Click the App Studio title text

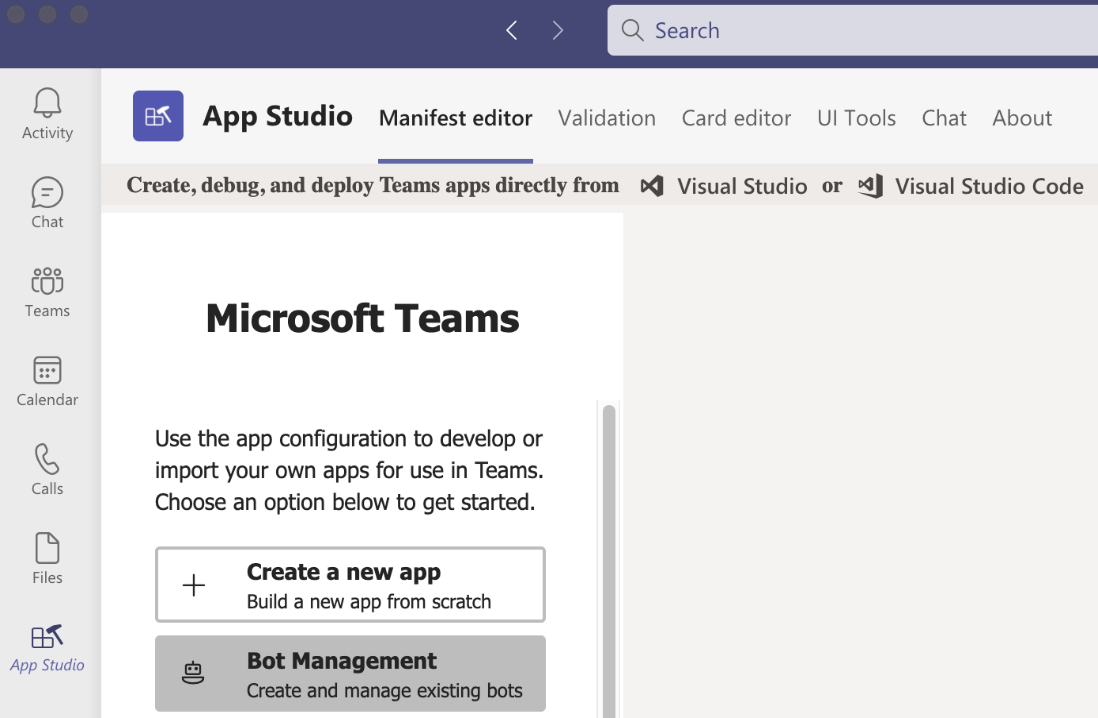pos(277,116)
